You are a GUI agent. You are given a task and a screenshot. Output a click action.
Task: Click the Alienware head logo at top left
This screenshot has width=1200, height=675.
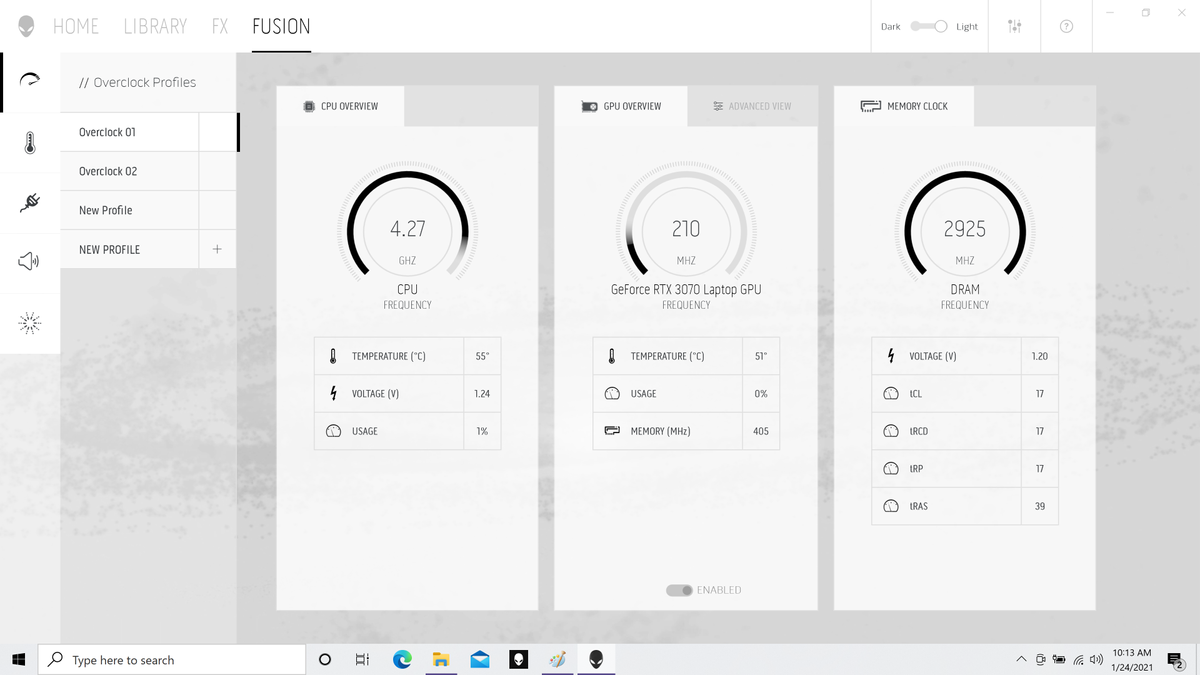(x=26, y=27)
